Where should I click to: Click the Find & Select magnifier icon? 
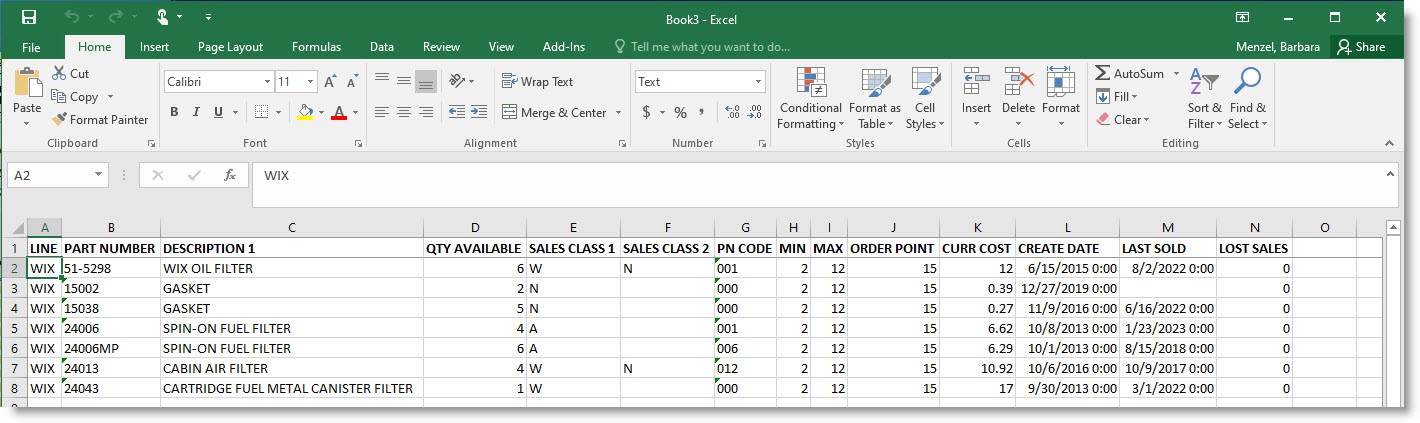[x=1247, y=82]
